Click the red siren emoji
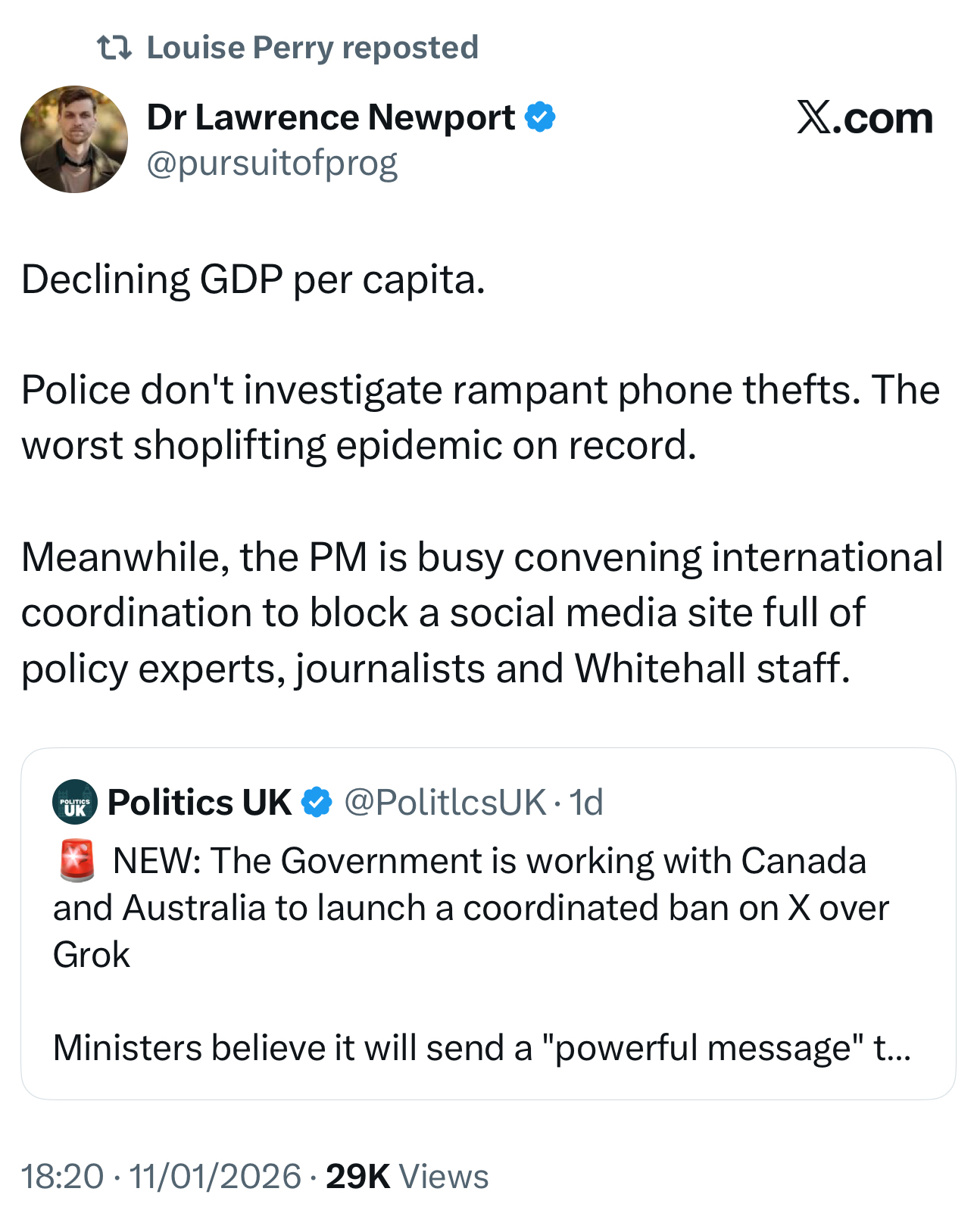The image size is (977, 1232). coord(76,861)
